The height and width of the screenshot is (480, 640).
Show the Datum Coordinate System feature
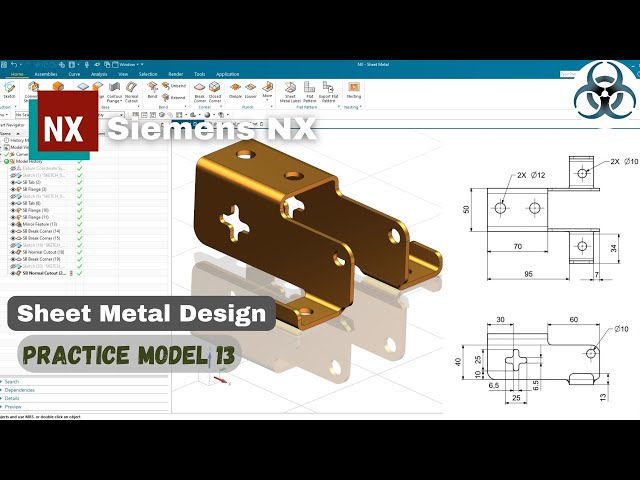point(13,168)
